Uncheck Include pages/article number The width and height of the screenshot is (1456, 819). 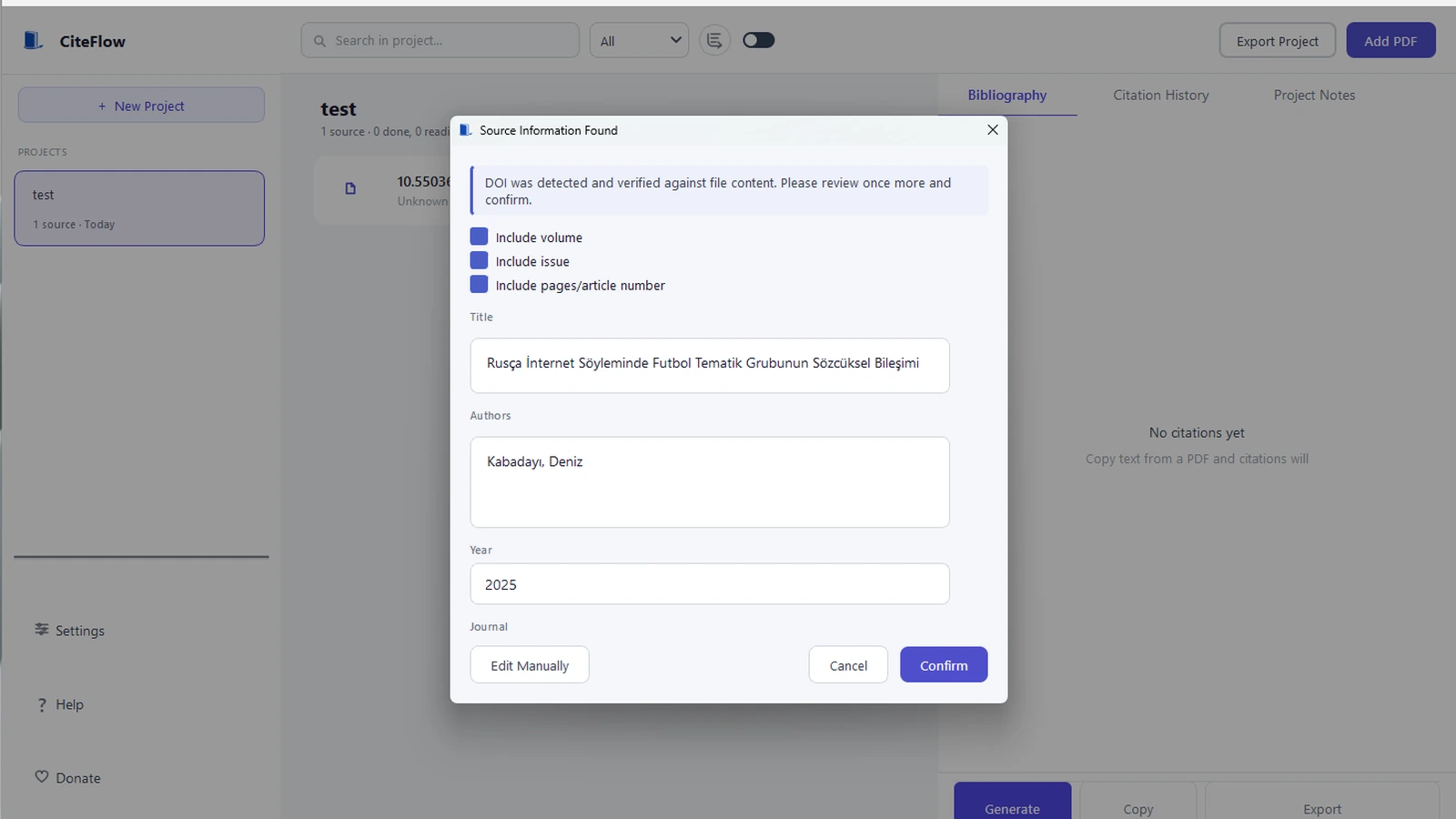click(479, 284)
